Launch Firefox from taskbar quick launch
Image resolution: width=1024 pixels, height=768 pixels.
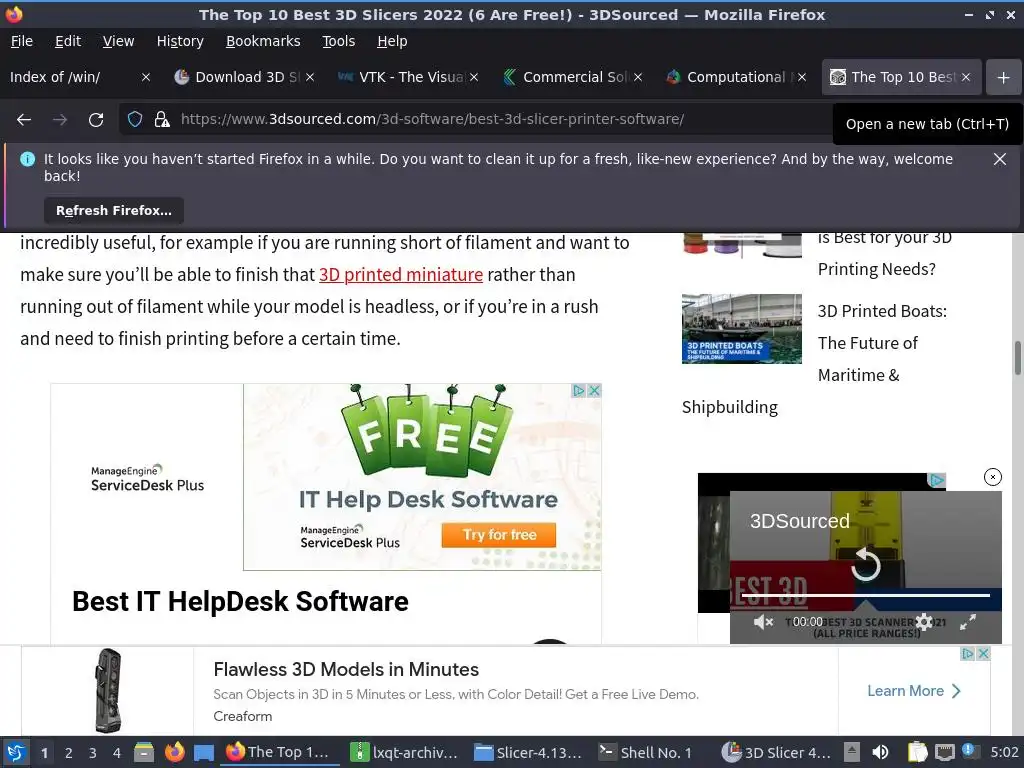tap(174, 752)
